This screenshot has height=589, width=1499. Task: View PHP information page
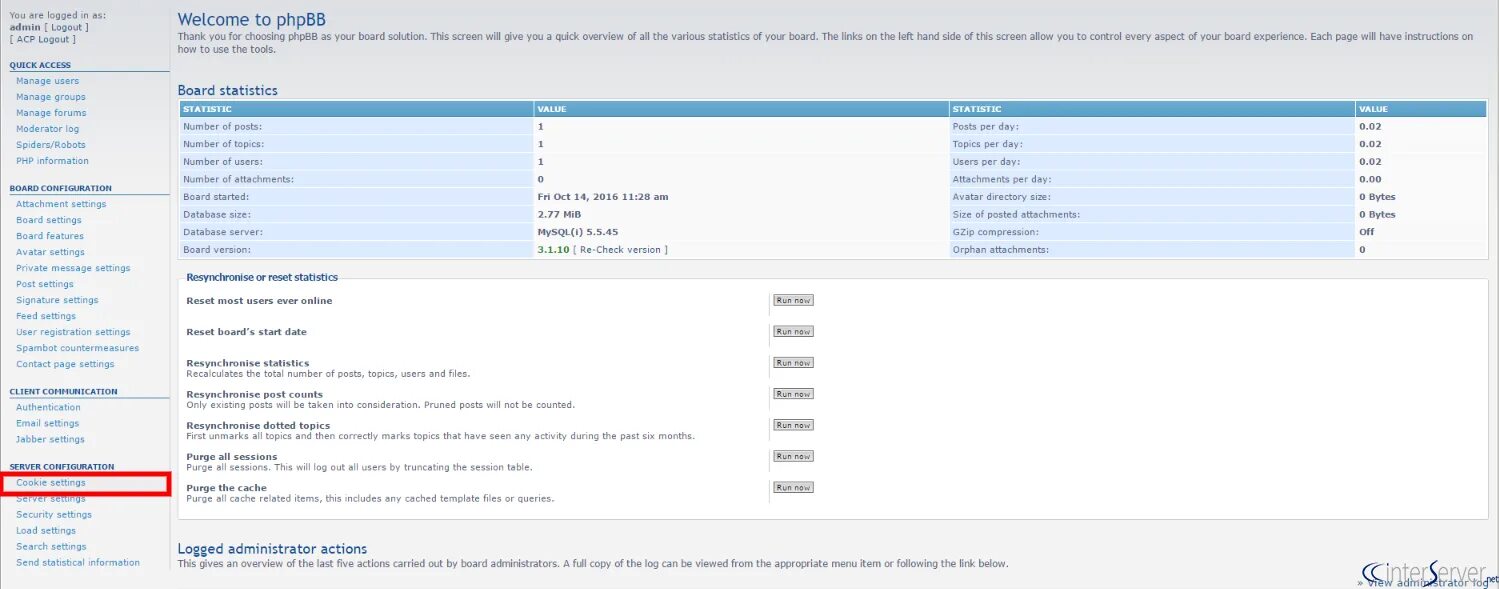[x=52, y=161]
